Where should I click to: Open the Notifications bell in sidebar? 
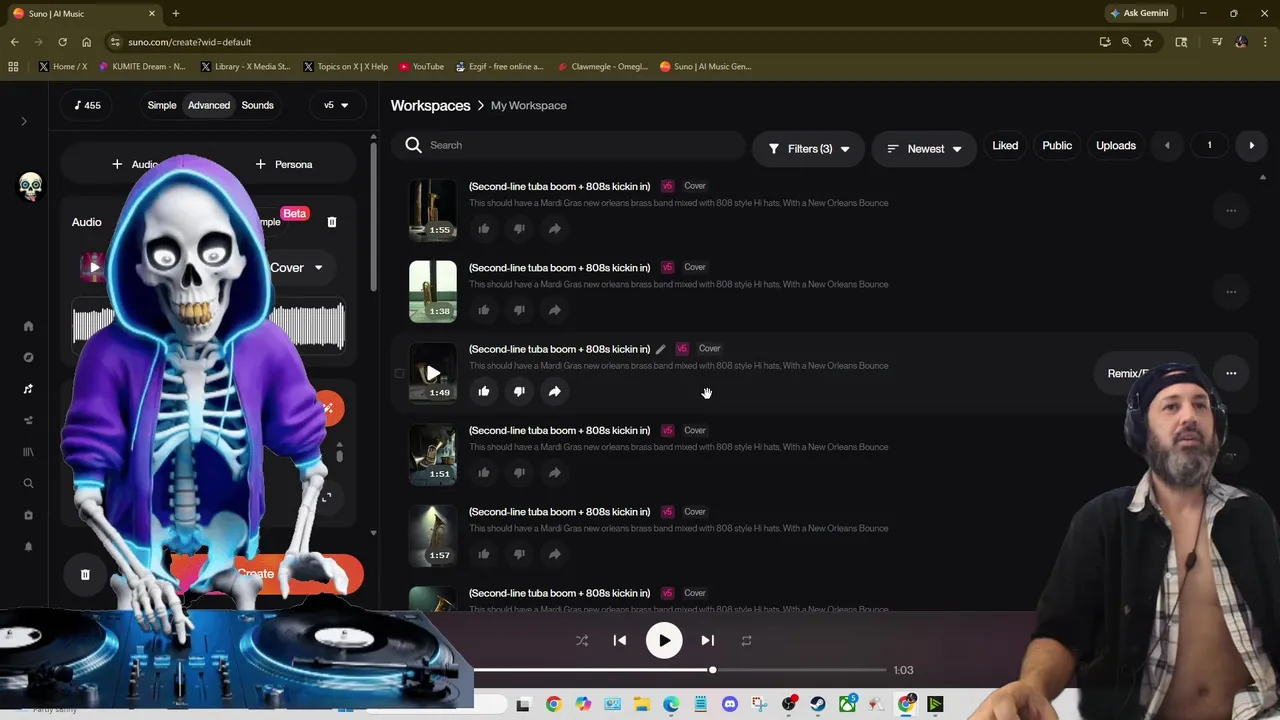[28, 546]
